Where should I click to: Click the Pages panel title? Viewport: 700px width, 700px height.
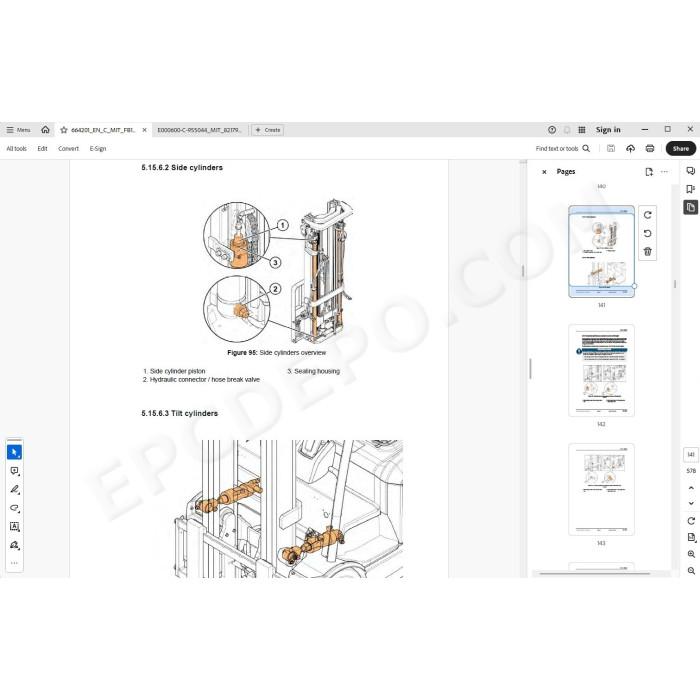pos(566,172)
